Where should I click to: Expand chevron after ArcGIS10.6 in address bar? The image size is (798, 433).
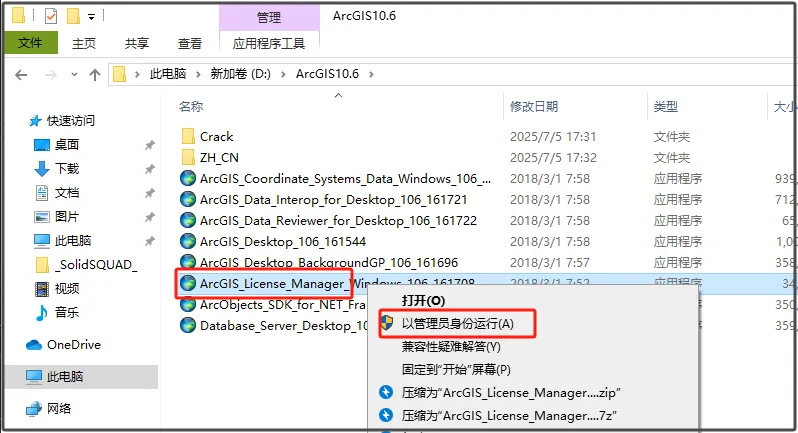pos(372,74)
